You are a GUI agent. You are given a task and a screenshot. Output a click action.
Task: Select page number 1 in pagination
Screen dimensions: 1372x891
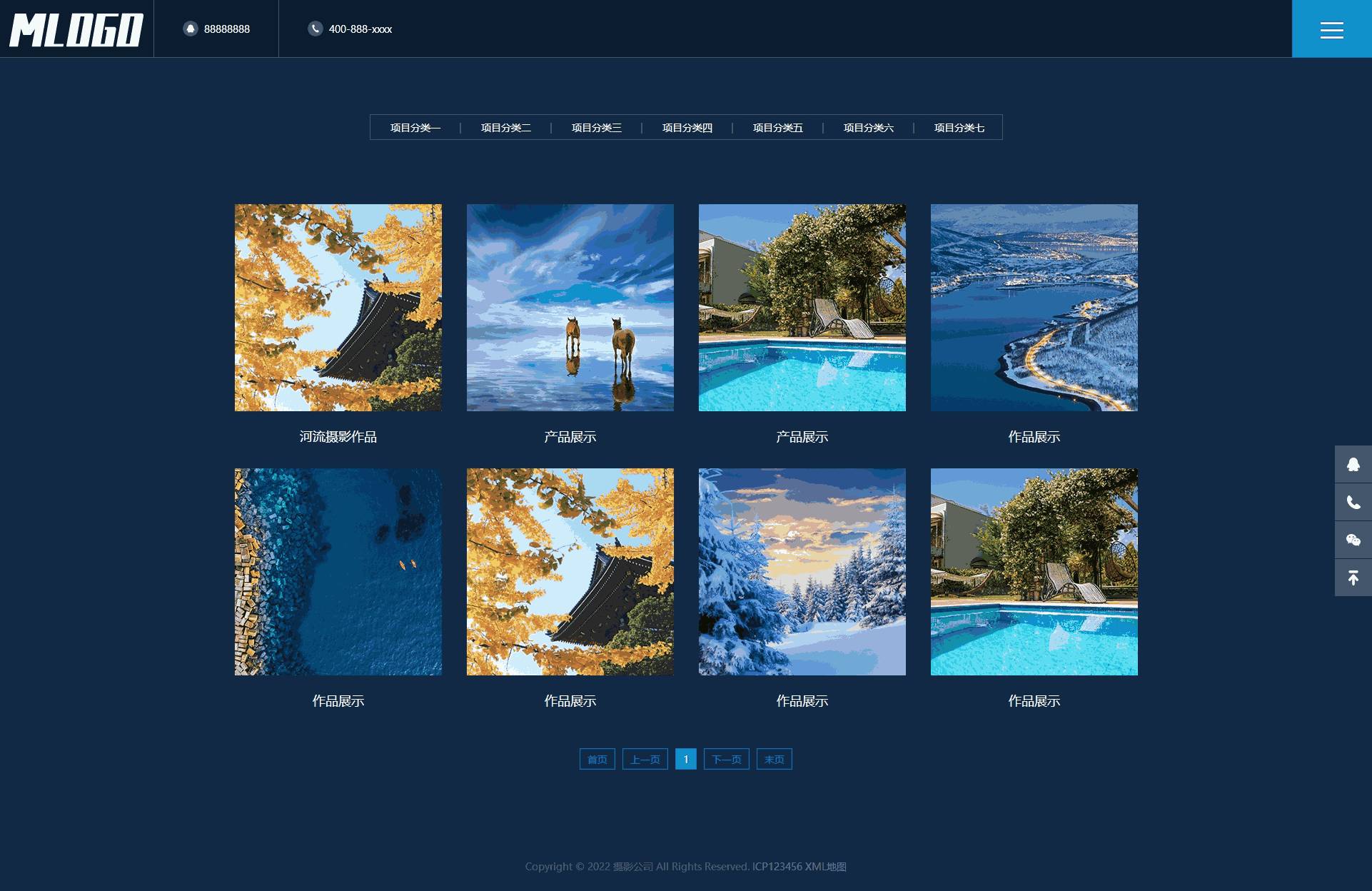pyautogui.click(x=685, y=759)
